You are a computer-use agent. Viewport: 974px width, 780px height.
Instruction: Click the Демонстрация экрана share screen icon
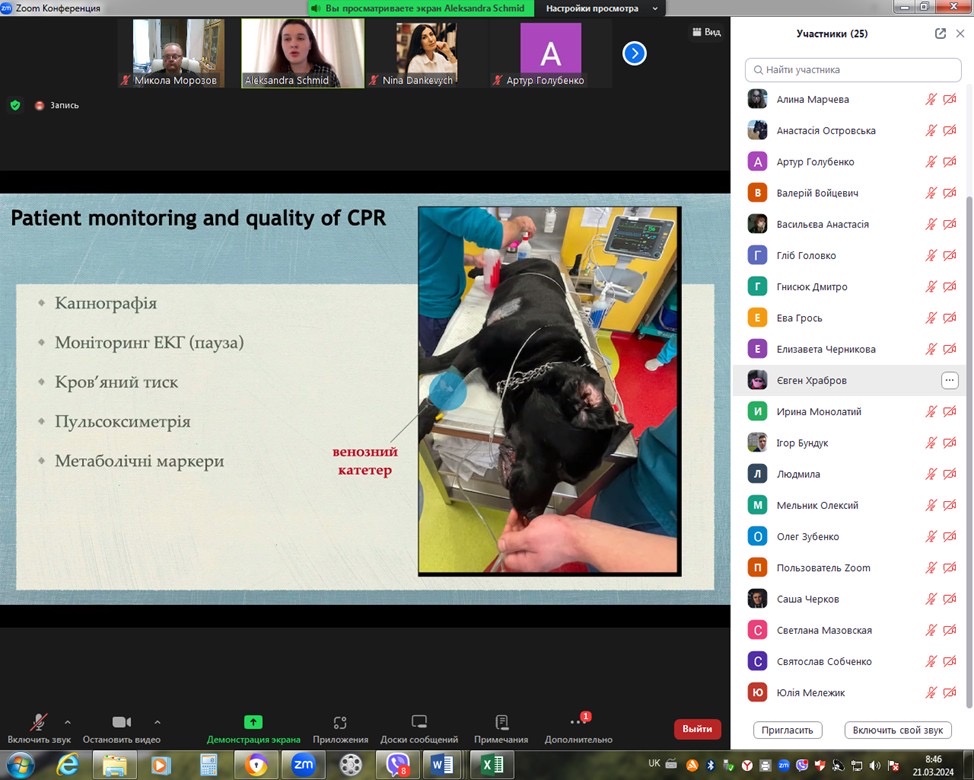pyautogui.click(x=253, y=722)
